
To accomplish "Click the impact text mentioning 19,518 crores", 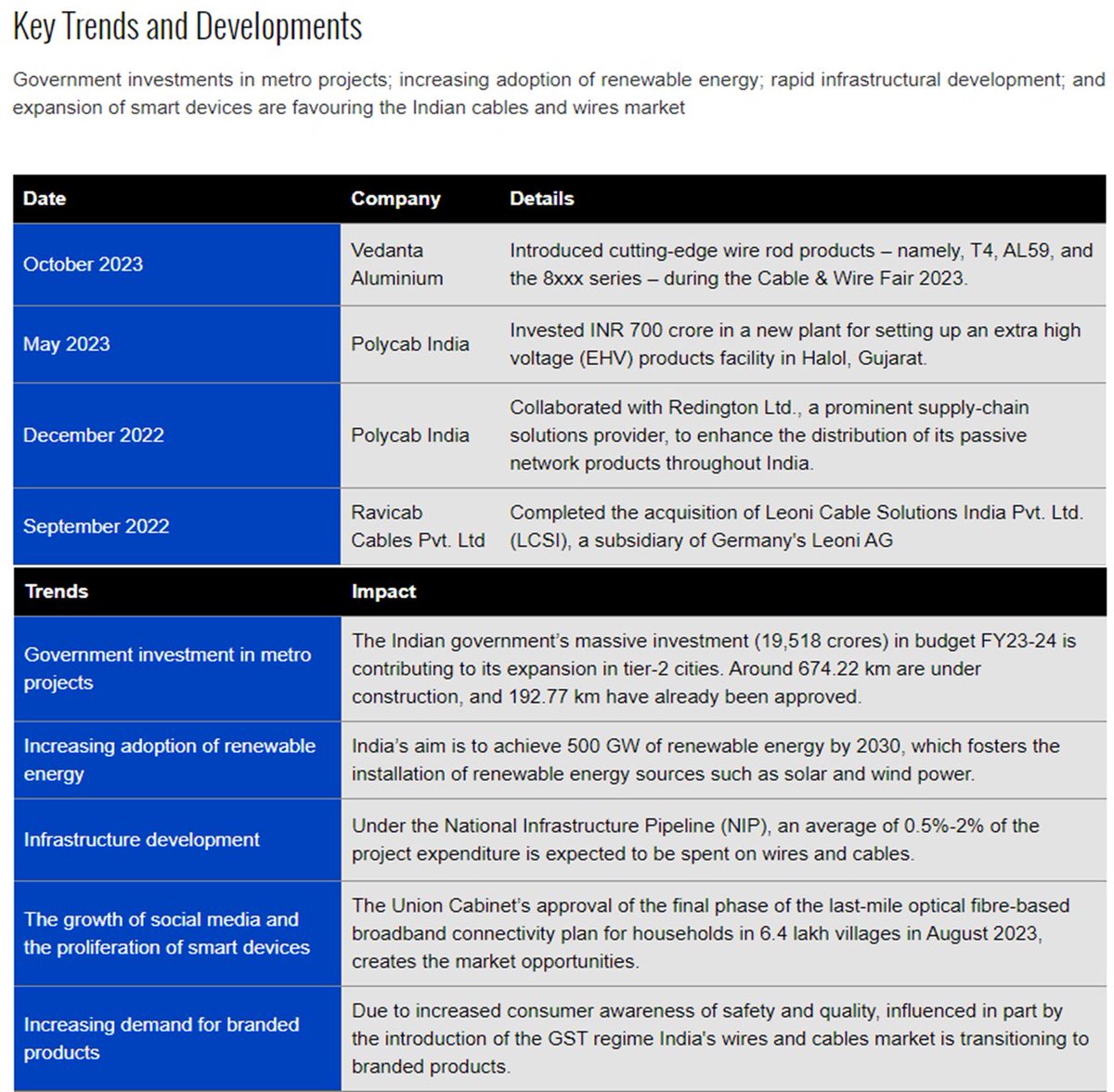I will point(714,669).
